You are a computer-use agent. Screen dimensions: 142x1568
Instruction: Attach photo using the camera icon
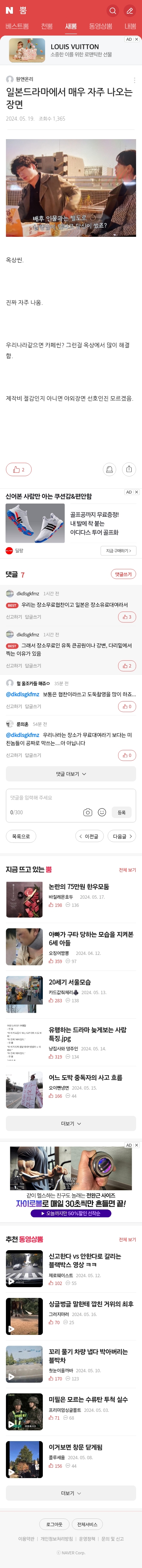(x=87, y=812)
